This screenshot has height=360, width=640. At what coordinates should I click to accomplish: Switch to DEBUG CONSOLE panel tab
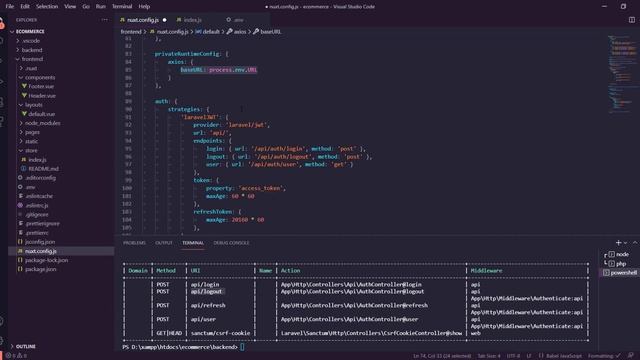click(x=231, y=243)
